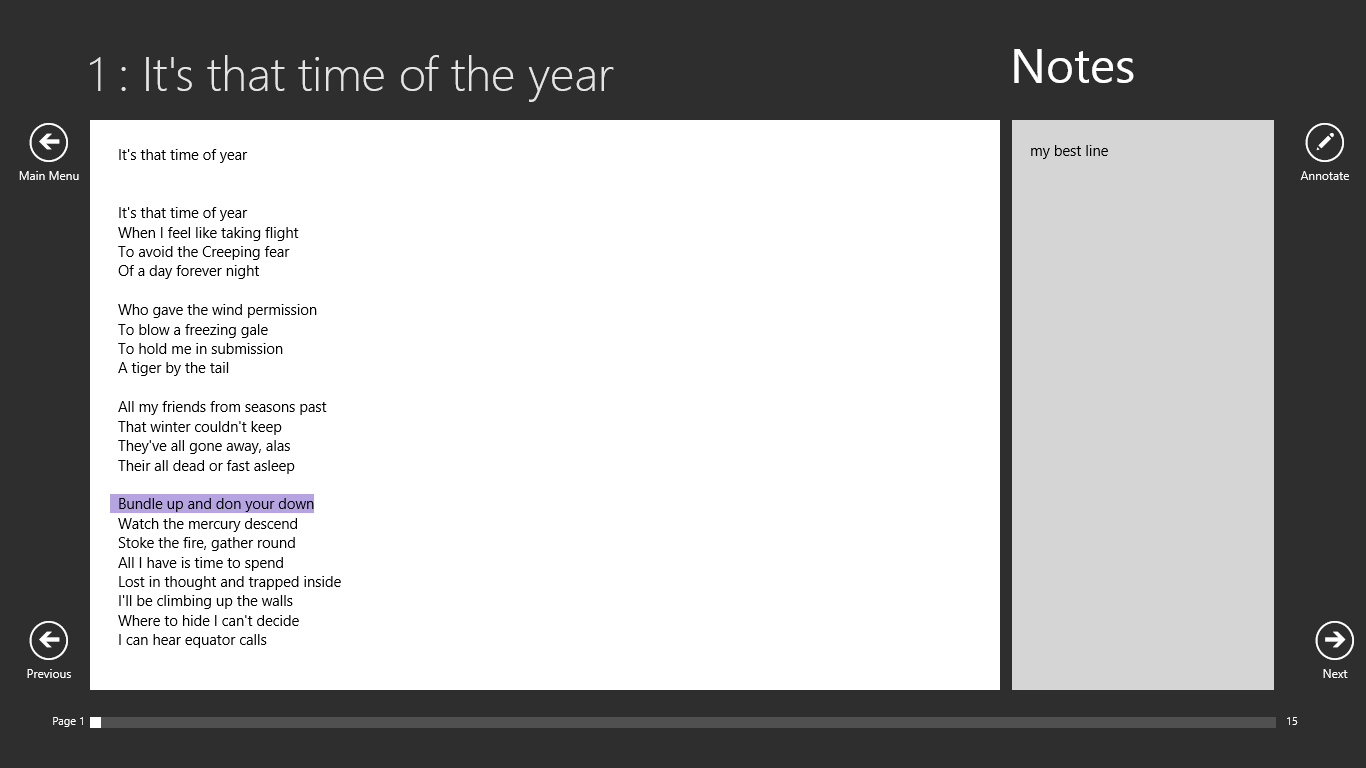This screenshot has height=768, width=1366.
Task: Click the poem line 'A tiger by the tail'
Action: click(173, 368)
